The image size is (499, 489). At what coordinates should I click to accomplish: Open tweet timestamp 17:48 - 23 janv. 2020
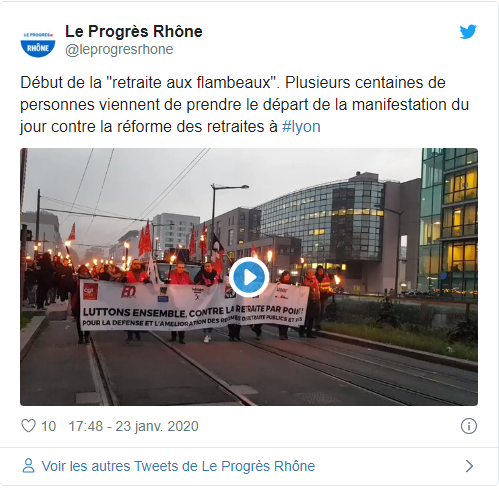click(x=133, y=426)
